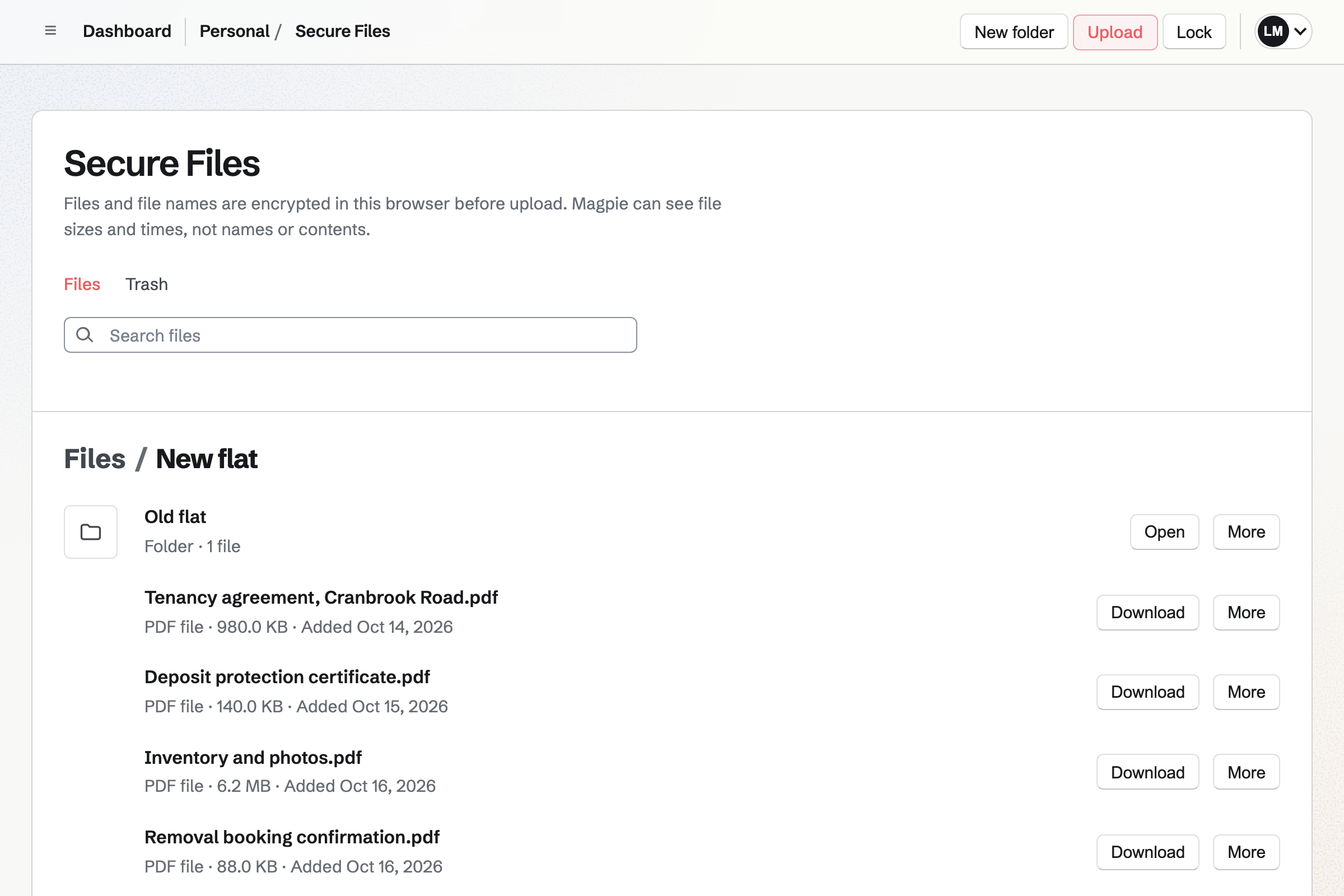This screenshot has width=1344, height=896.
Task: Download Inventory and photos.pdf
Action: (x=1147, y=772)
